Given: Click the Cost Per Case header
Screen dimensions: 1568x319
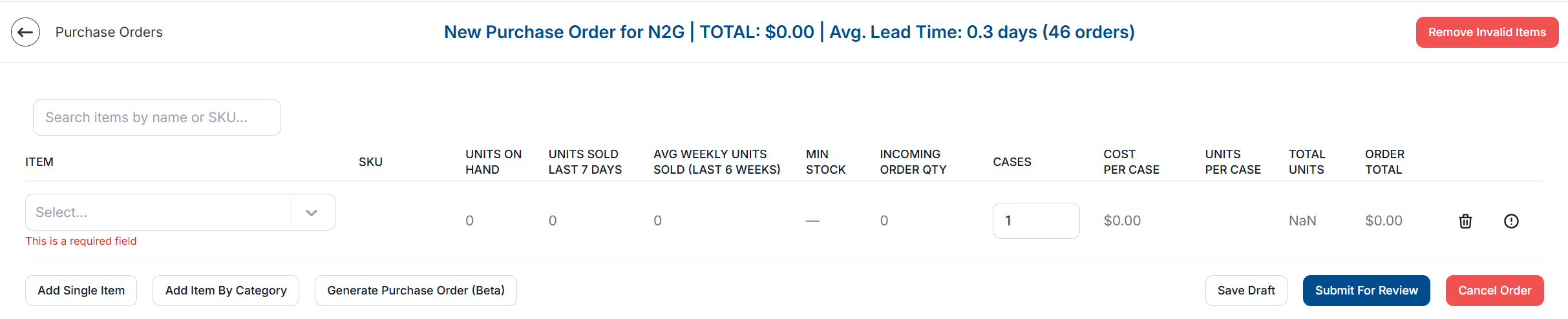Looking at the screenshot, I should tap(1131, 162).
